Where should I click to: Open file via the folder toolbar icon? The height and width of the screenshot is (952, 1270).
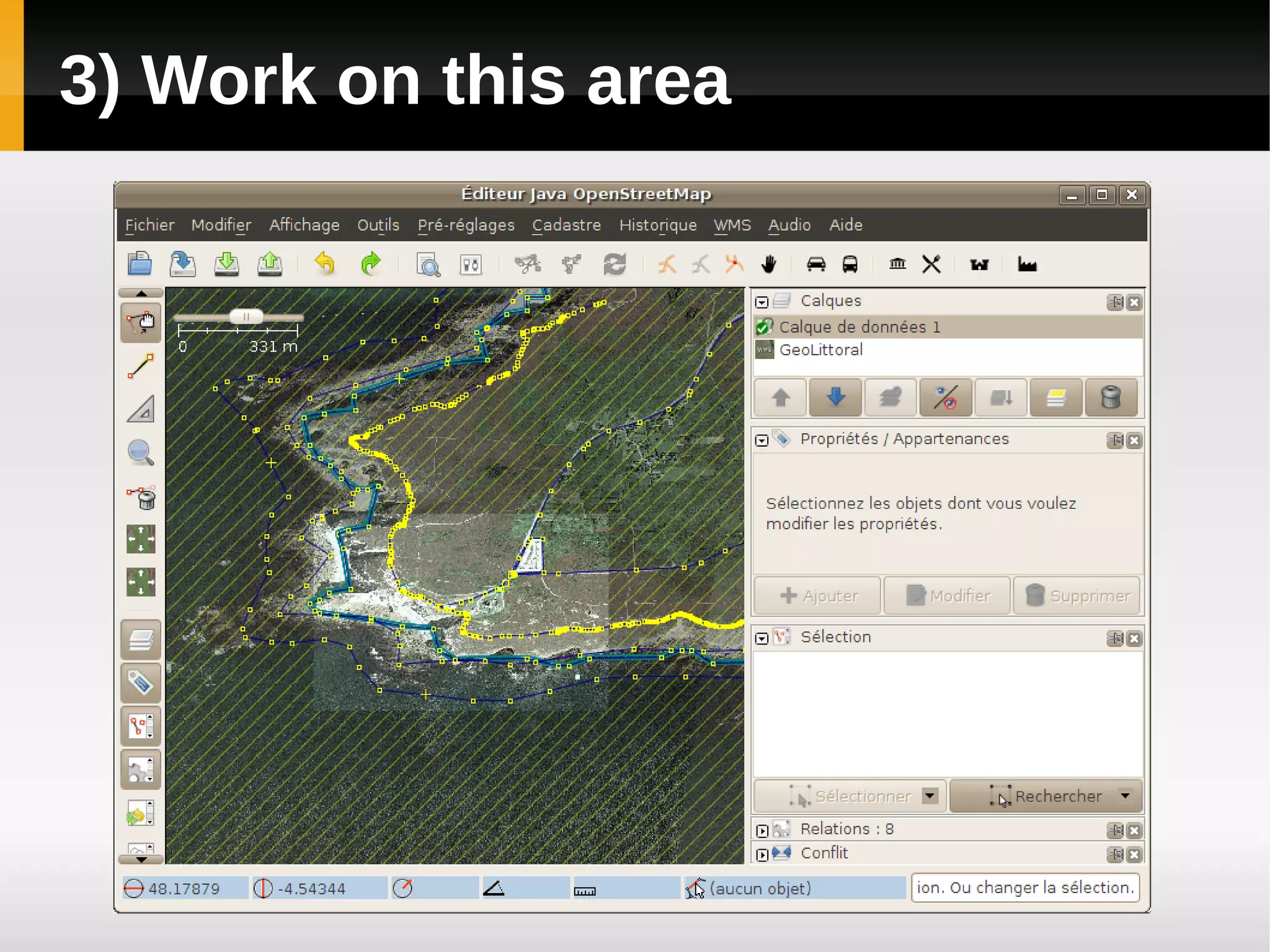click(140, 264)
